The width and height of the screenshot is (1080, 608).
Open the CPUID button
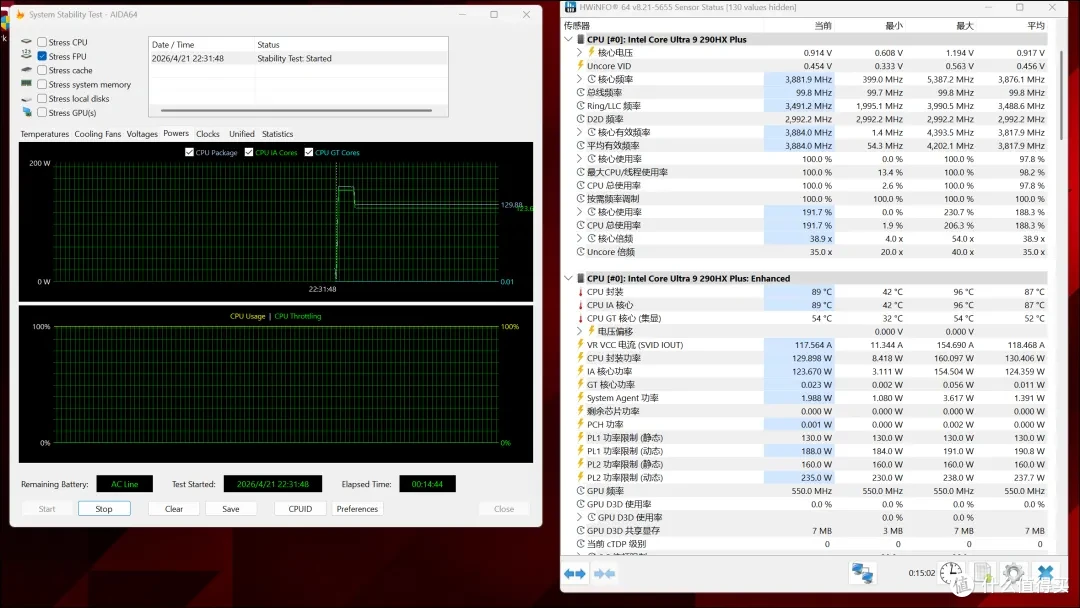tap(300, 509)
